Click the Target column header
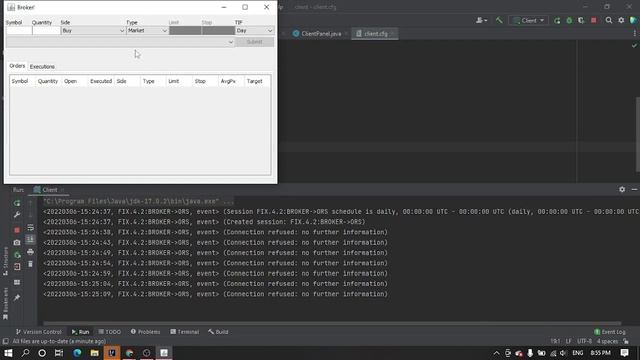Screen dimensions: 640x360 257,81
